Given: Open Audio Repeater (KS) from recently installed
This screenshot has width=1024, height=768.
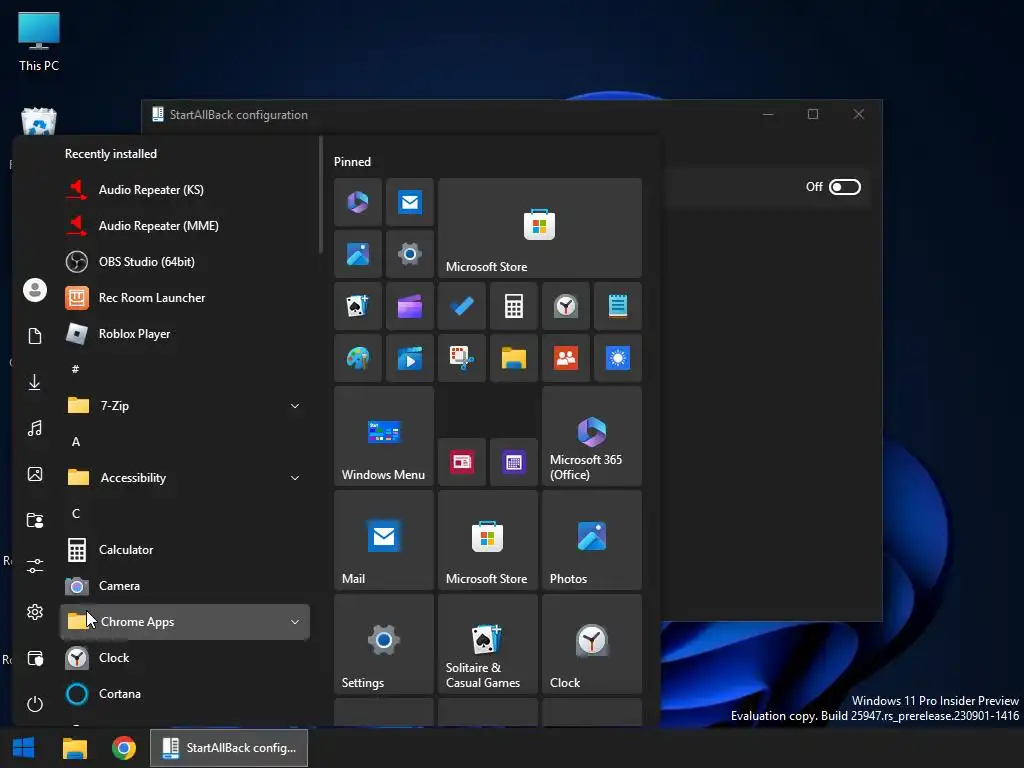Looking at the screenshot, I should click(x=185, y=190).
